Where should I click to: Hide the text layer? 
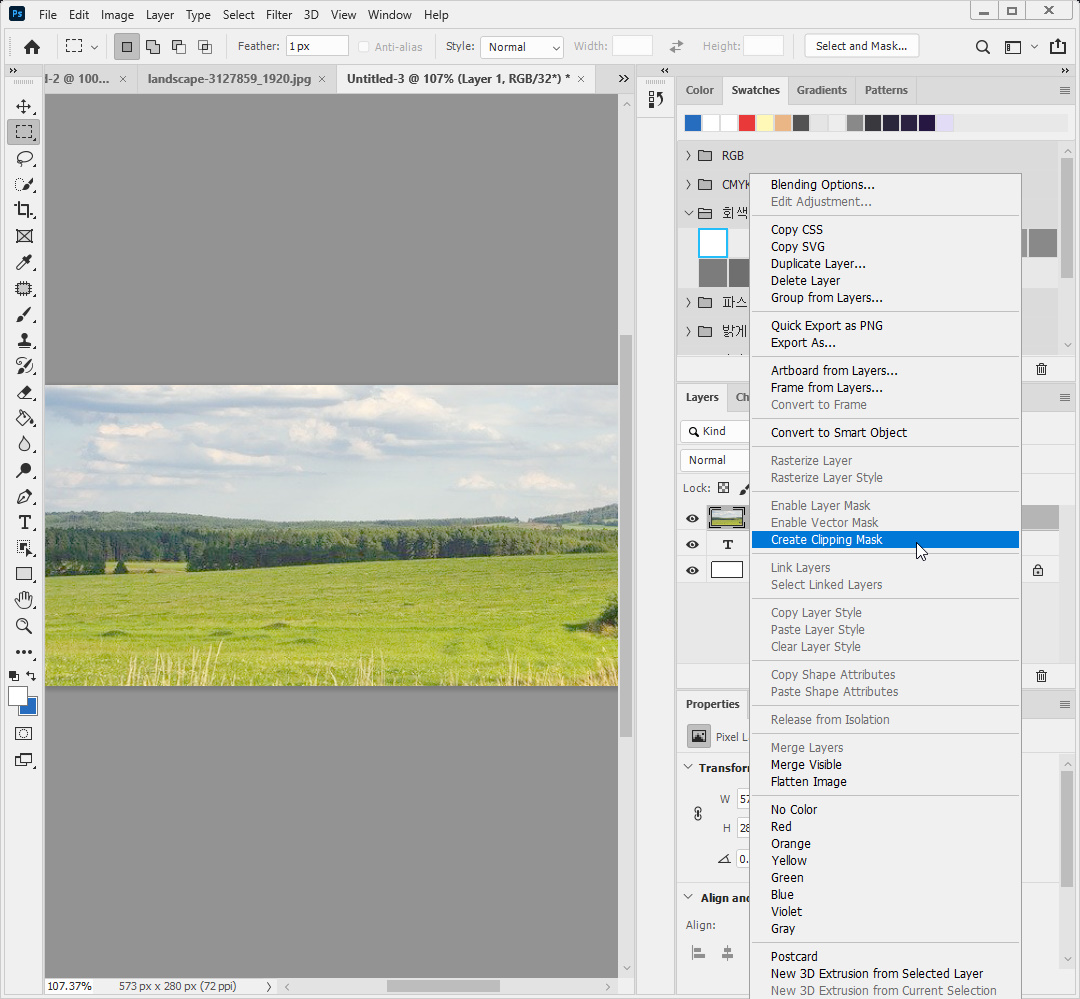[x=692, y=545]
